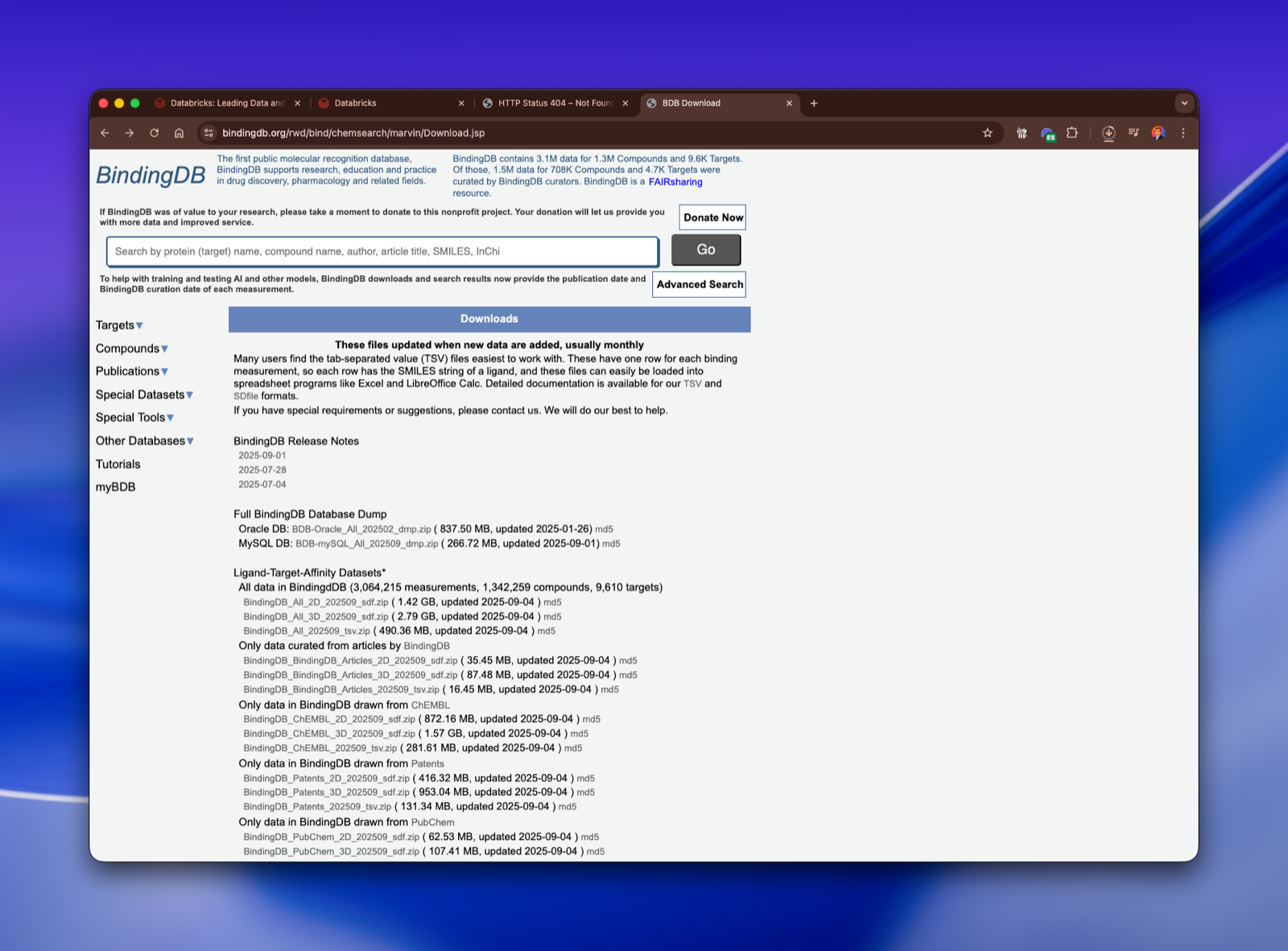Open the tab search dropdown arrow
Screen dimensions: 1288x951
tap(1183, 103)
